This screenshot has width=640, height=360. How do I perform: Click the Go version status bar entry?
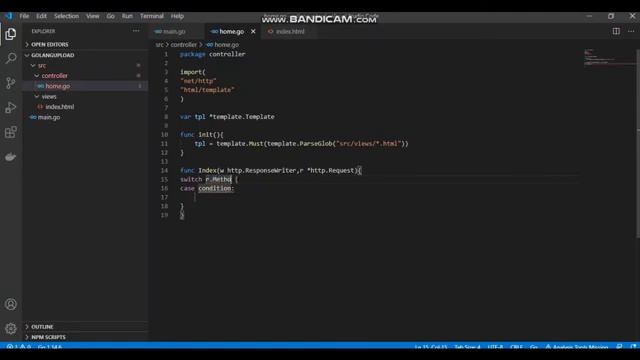pos(49,347)
